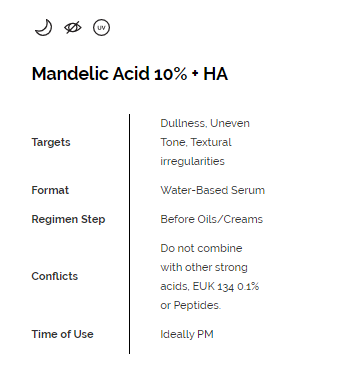Click the with other strong text line
The height and width of the screenshot is (377, 364).
click(204, 267)
